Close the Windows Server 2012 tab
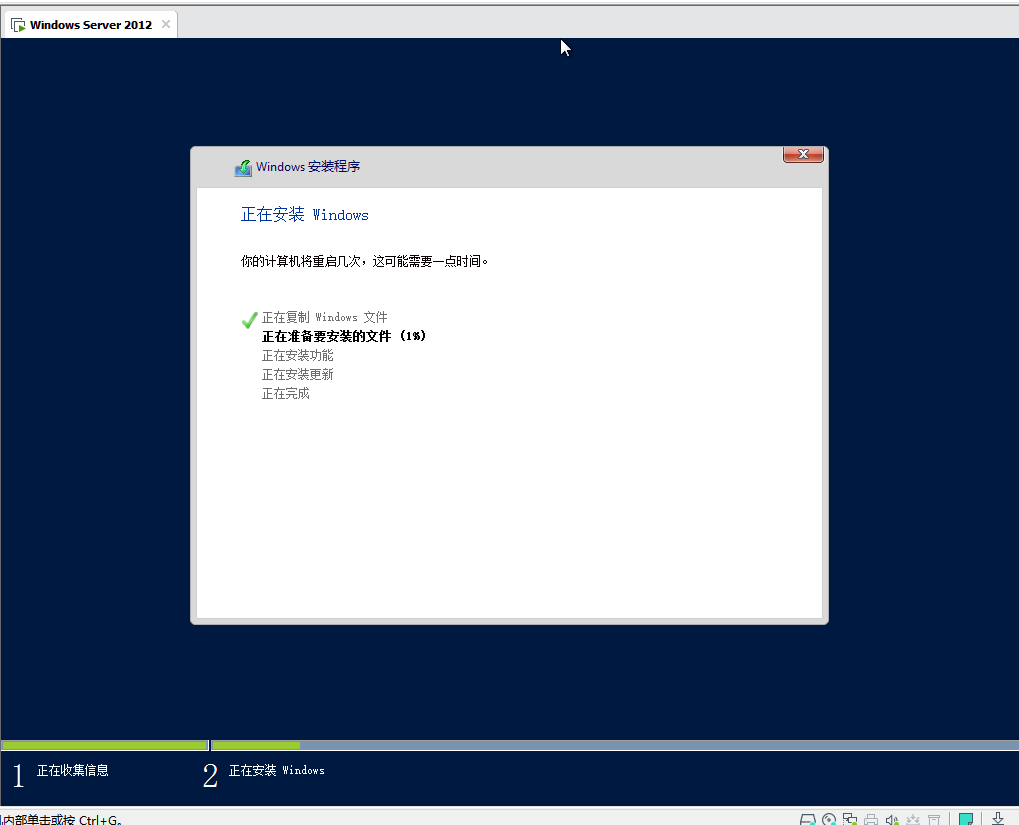 pos(166,24)
